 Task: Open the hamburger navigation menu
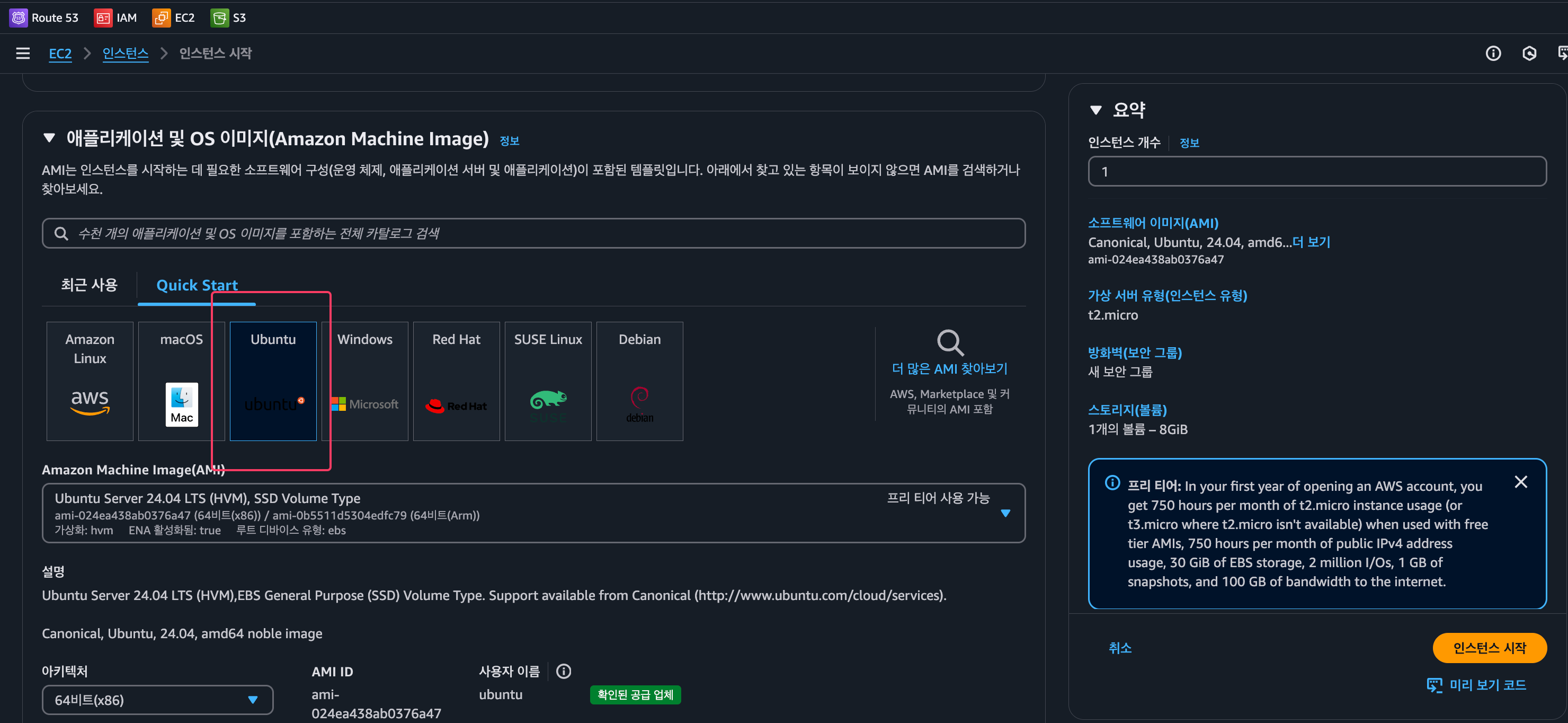click(23, 54)
